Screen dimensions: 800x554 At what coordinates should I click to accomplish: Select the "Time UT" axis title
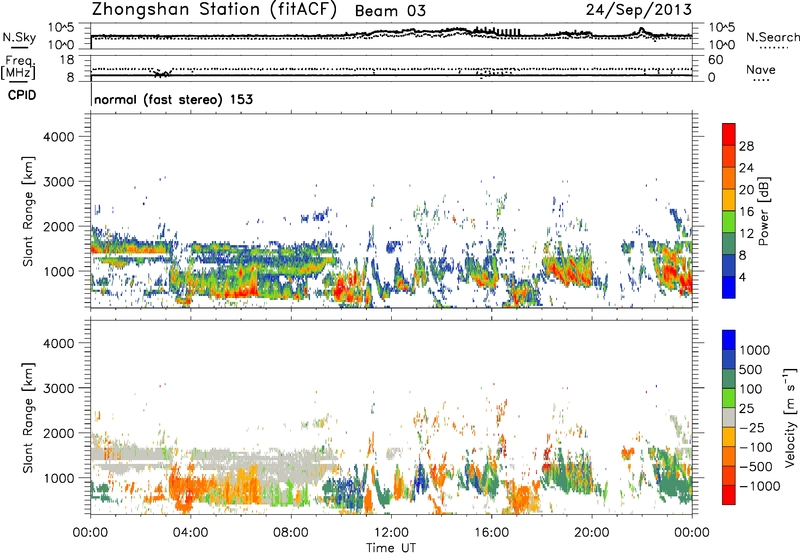[391, 548]
